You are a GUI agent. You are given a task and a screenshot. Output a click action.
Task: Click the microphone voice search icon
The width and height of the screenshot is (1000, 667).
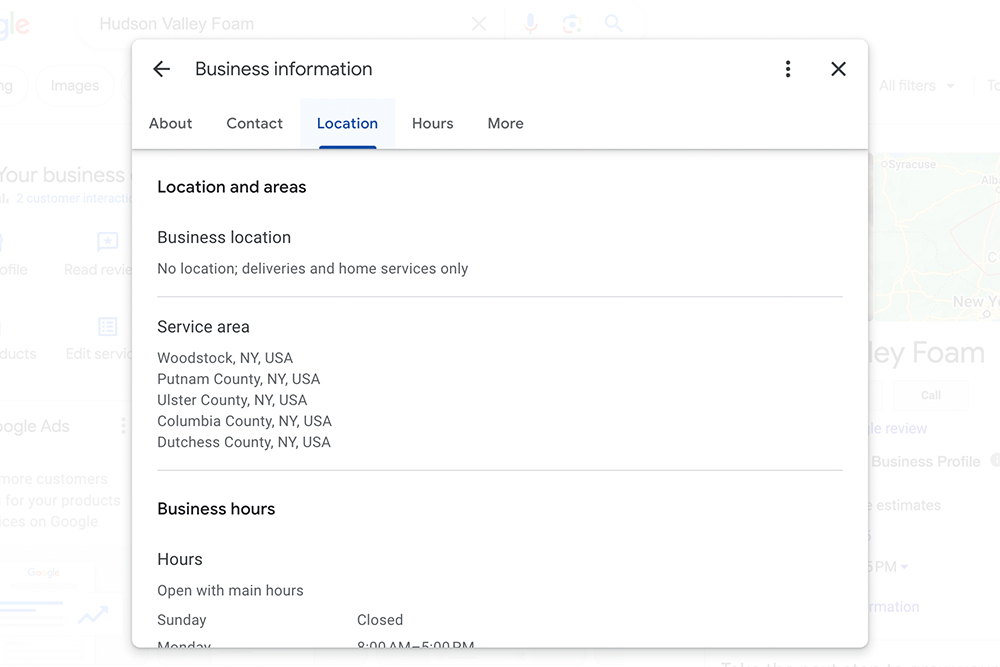point(530,24)
